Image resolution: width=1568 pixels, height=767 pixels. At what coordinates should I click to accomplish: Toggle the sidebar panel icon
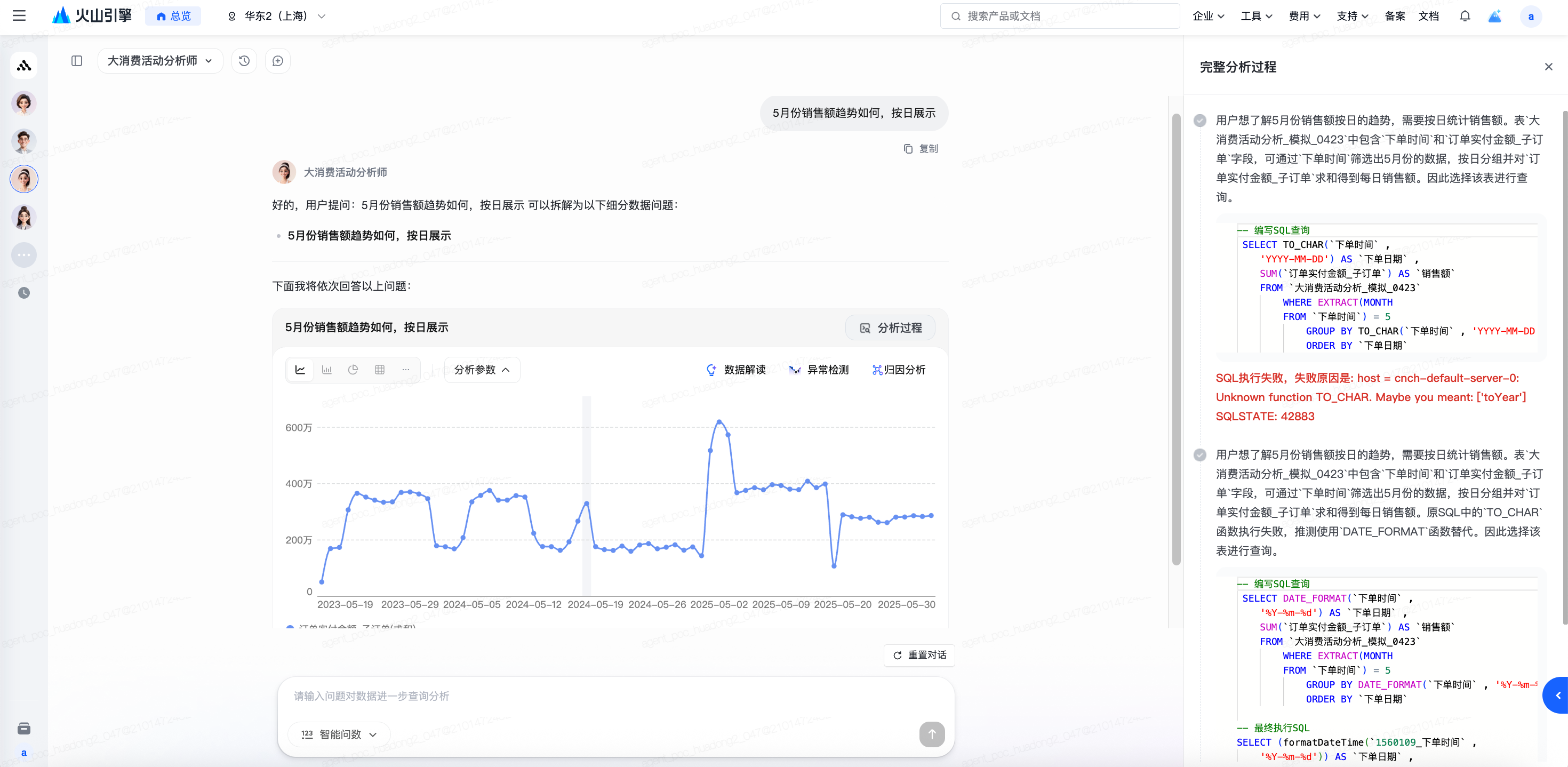(77, 61)
